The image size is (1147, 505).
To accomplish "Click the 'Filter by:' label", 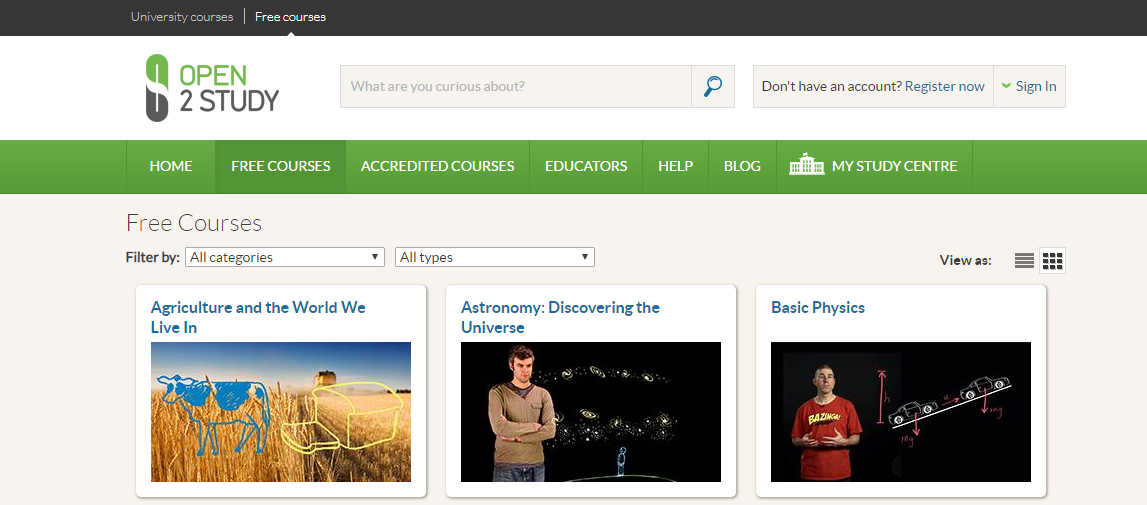I will click(153, 257).
